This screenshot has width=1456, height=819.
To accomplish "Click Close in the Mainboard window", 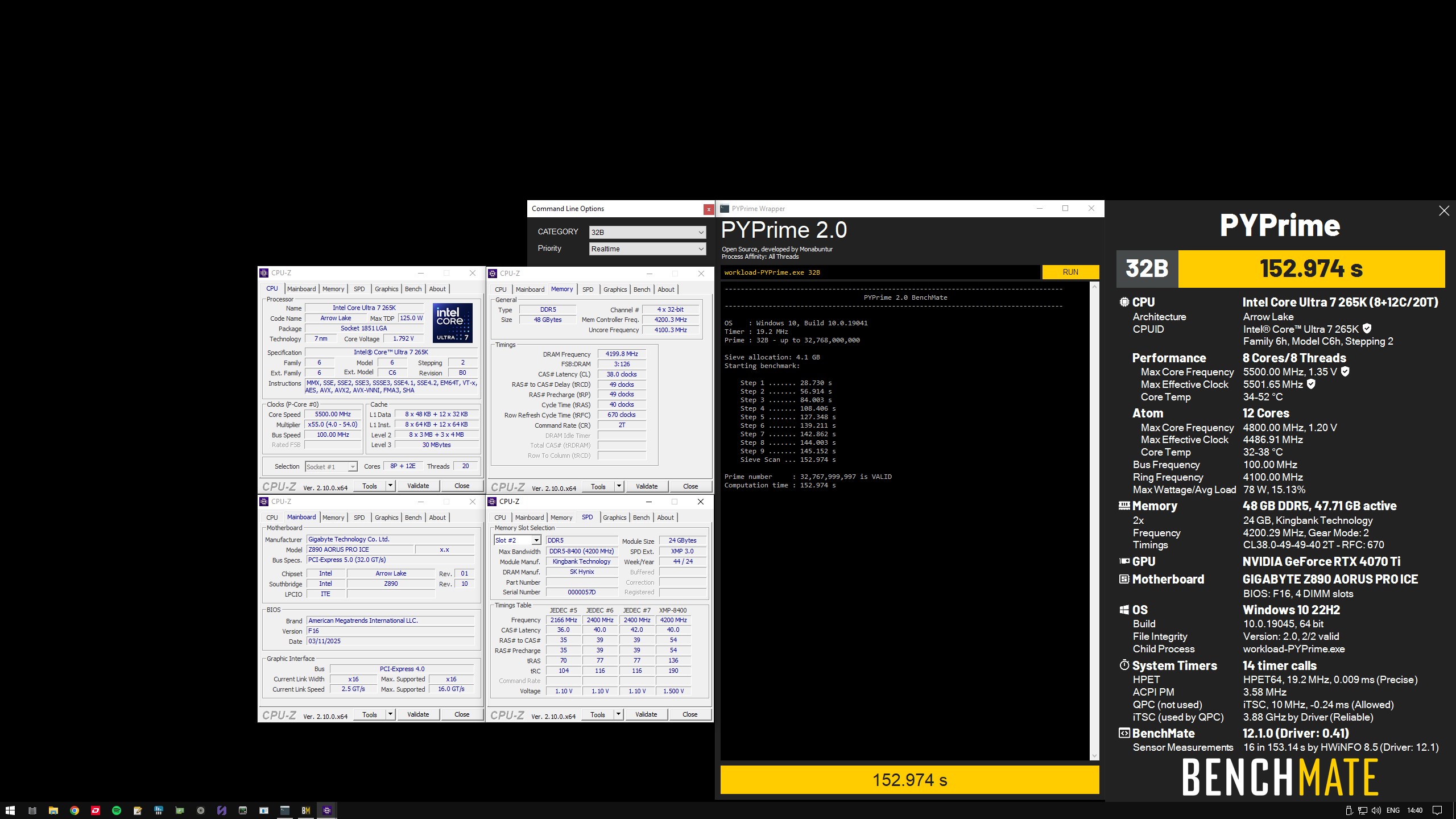I will pyautogui.click(x=462, y=714).
